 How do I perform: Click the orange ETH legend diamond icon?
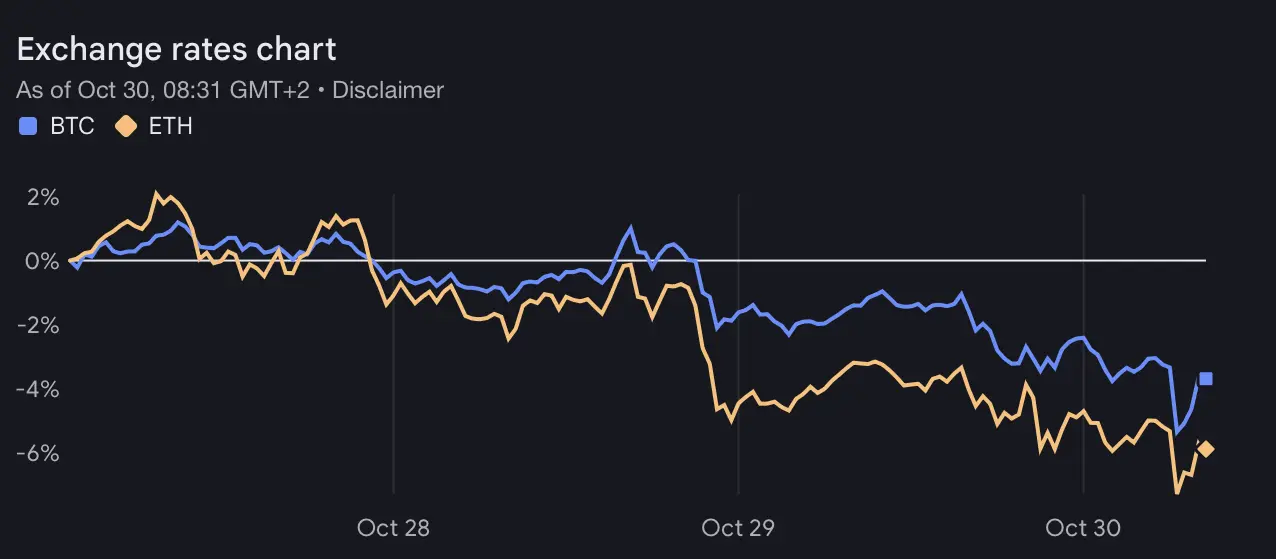click(x=127, y=127)
